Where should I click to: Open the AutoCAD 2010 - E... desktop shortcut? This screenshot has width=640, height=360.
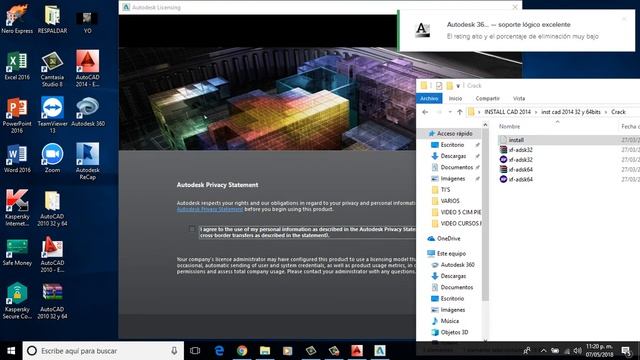[52, 255]
